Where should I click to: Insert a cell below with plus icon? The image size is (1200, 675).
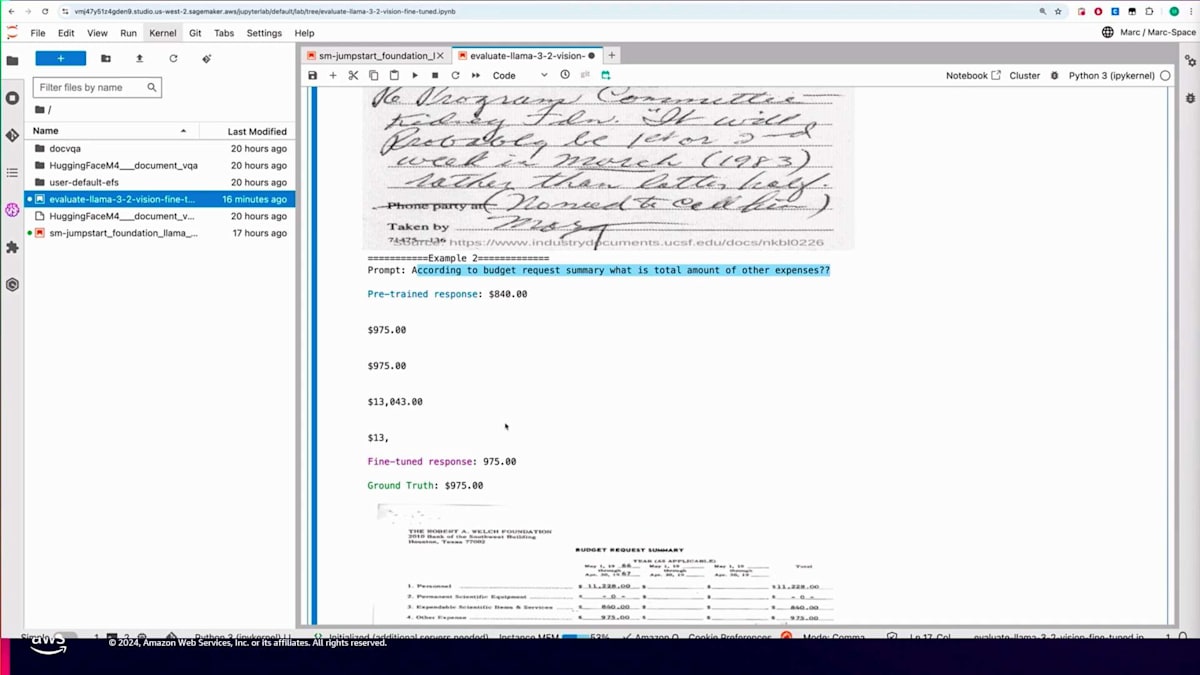point(333,75)
